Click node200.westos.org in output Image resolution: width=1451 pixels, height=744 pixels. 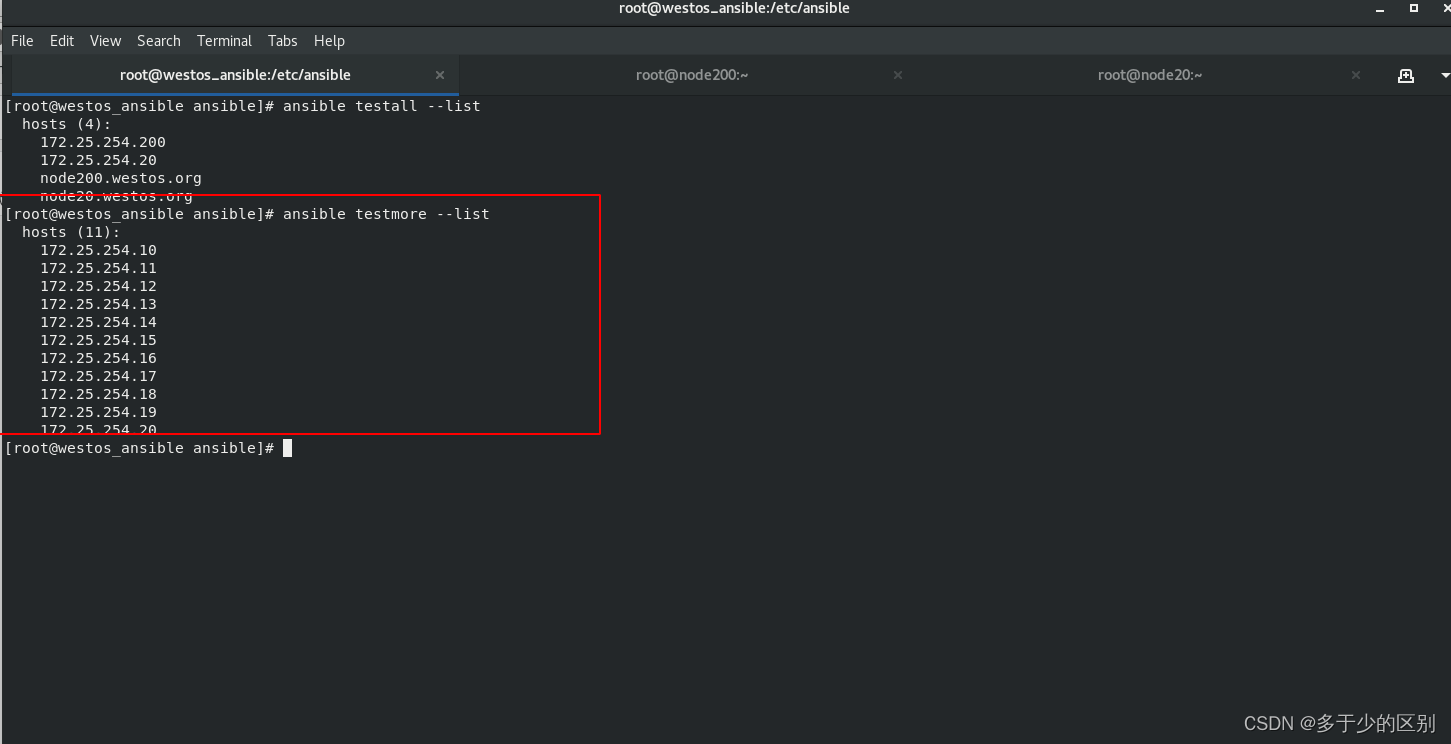pos(121,178)
